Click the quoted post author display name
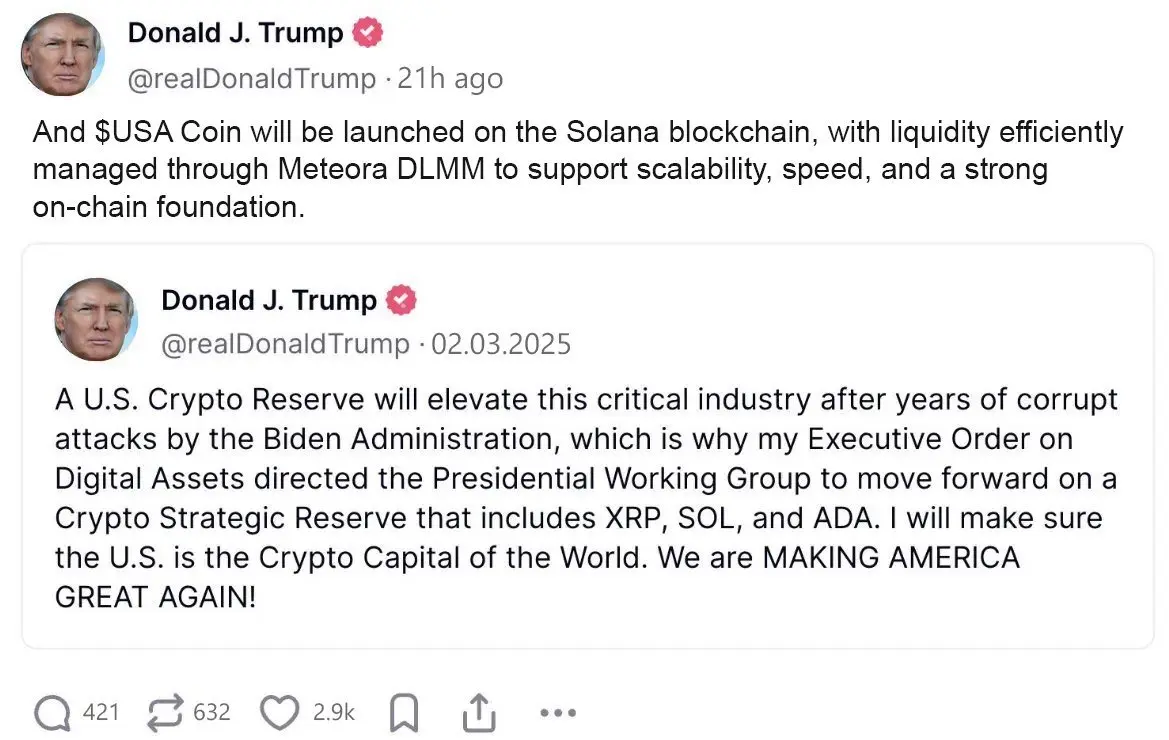 [269, 300]
